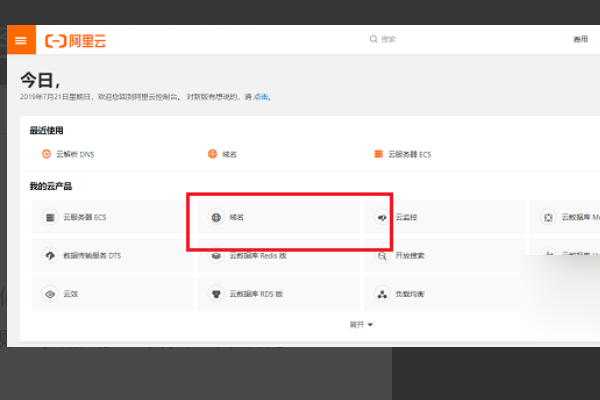Click the 域名 globe icon in my products
This screenshot has height=400, width=600.
click(216, 217)
